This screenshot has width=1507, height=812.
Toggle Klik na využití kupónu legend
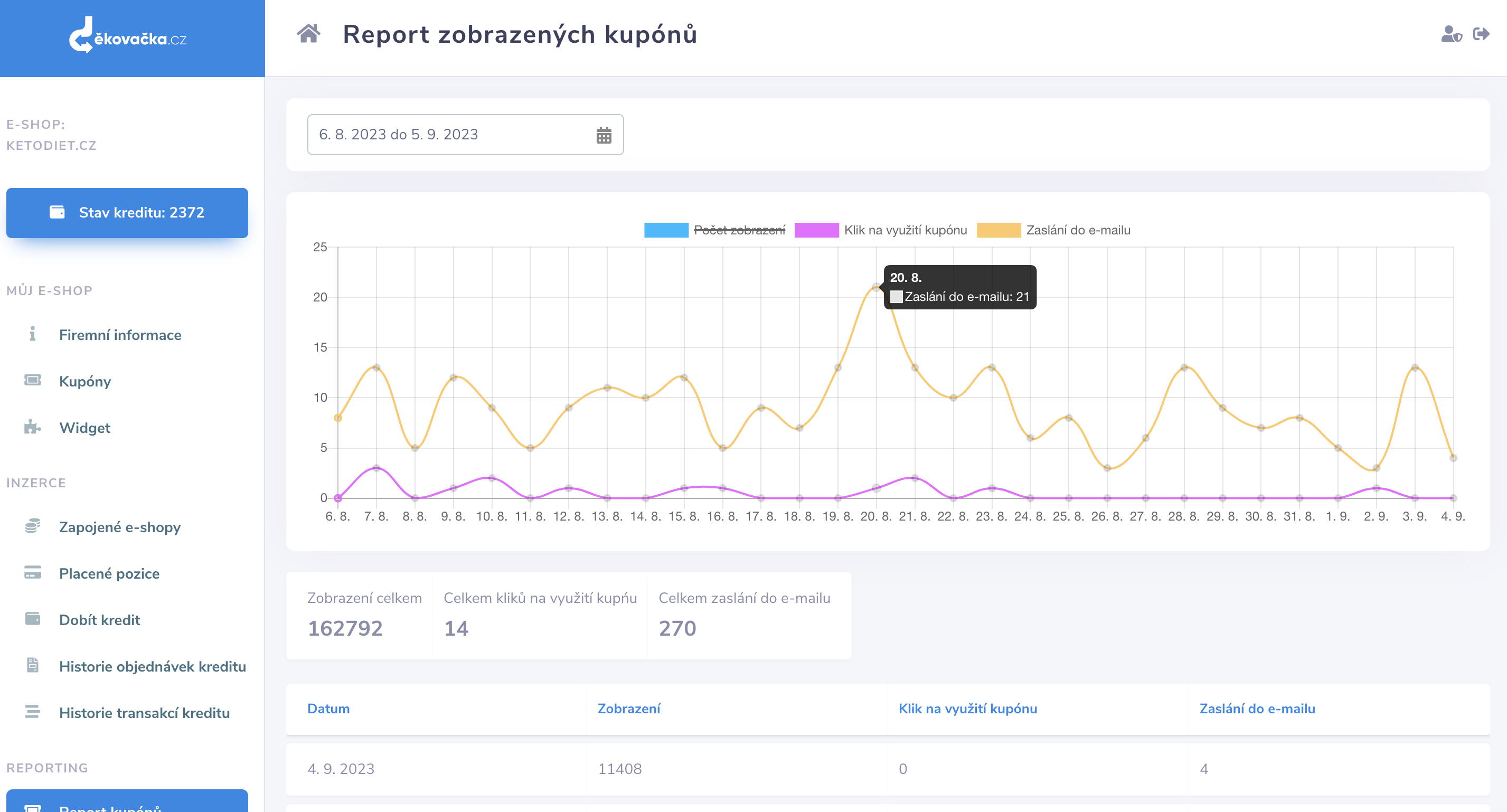click(880, 231)
